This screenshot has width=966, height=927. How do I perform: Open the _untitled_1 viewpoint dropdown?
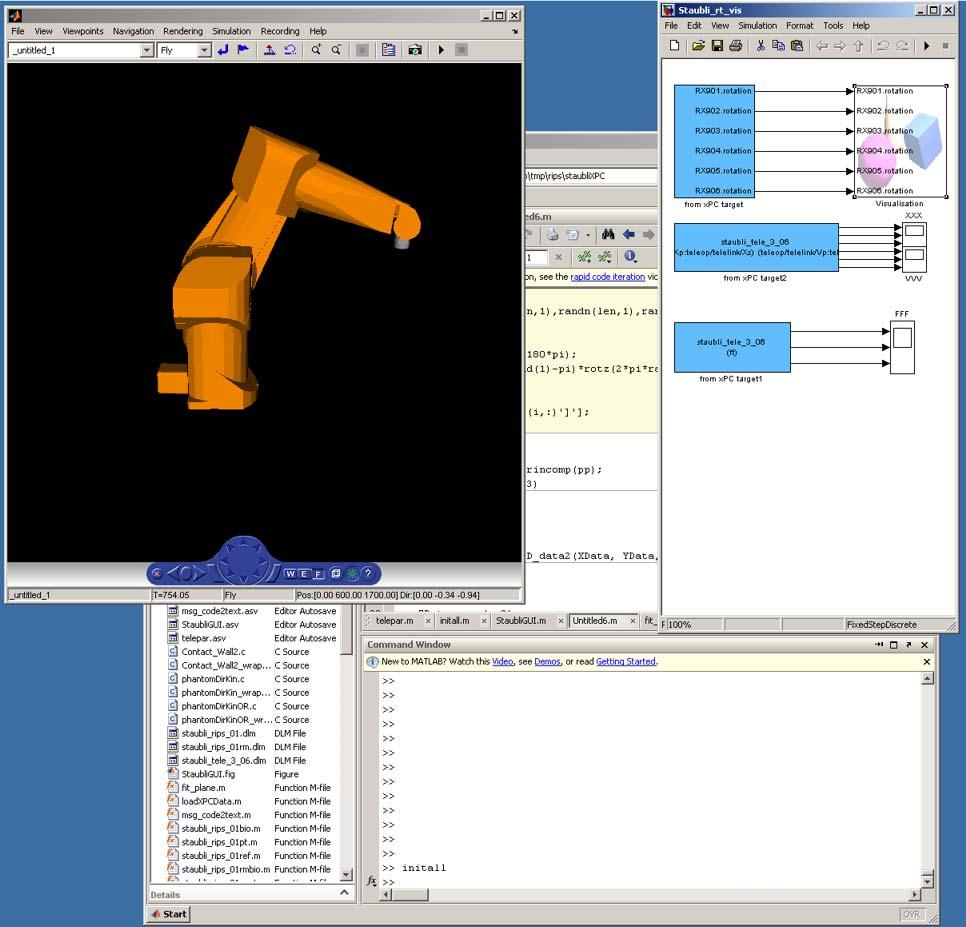pos(147,51)
